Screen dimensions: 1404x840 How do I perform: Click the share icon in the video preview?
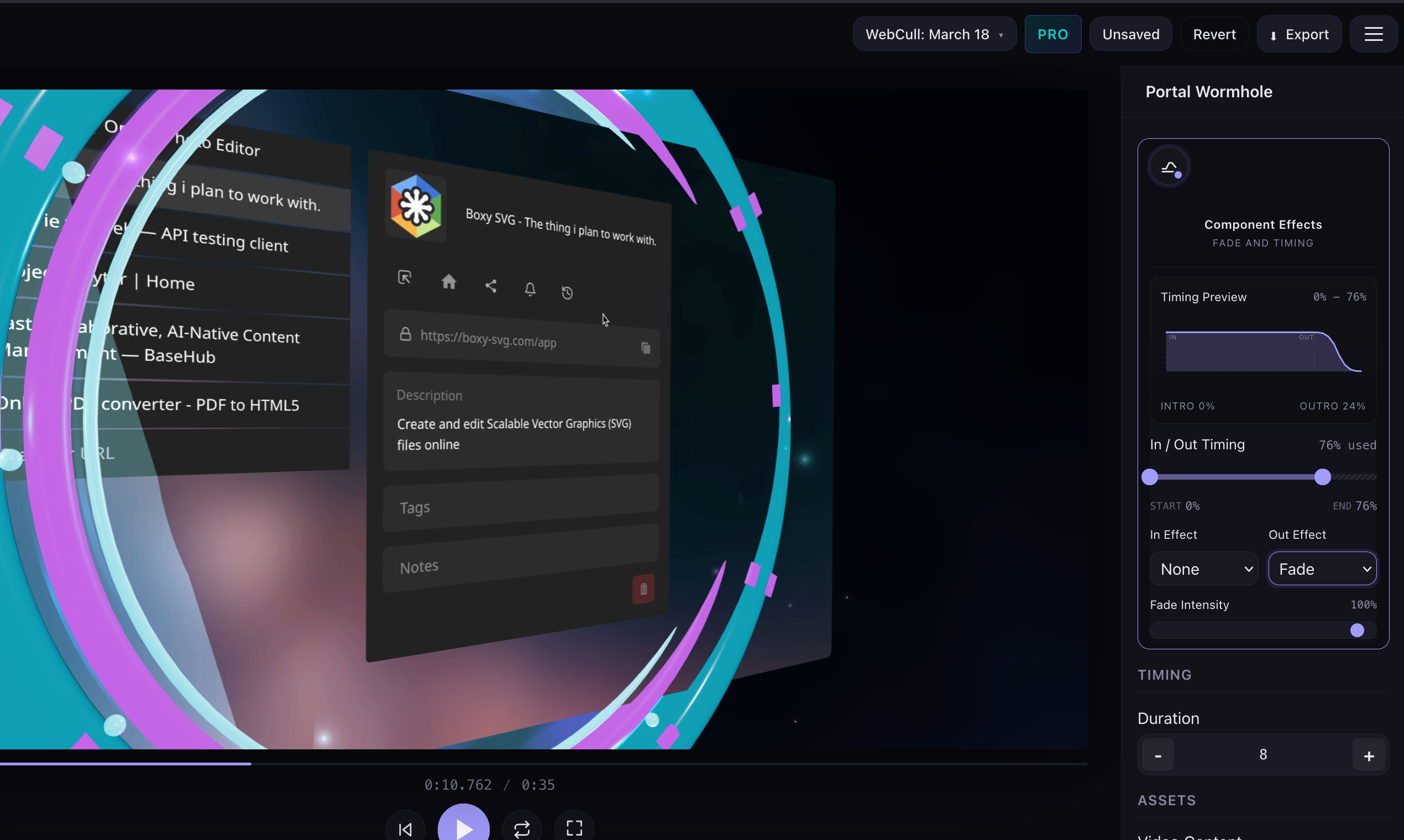point(491,286)
